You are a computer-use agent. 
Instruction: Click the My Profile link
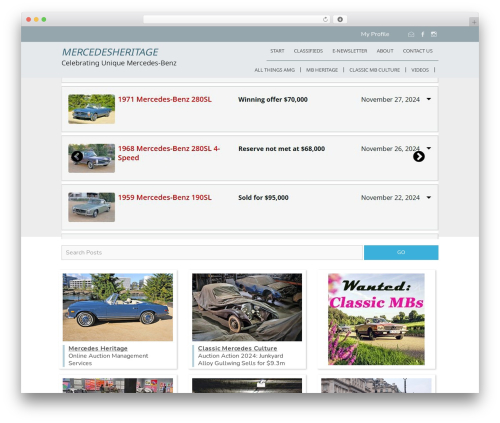point(375,34)
